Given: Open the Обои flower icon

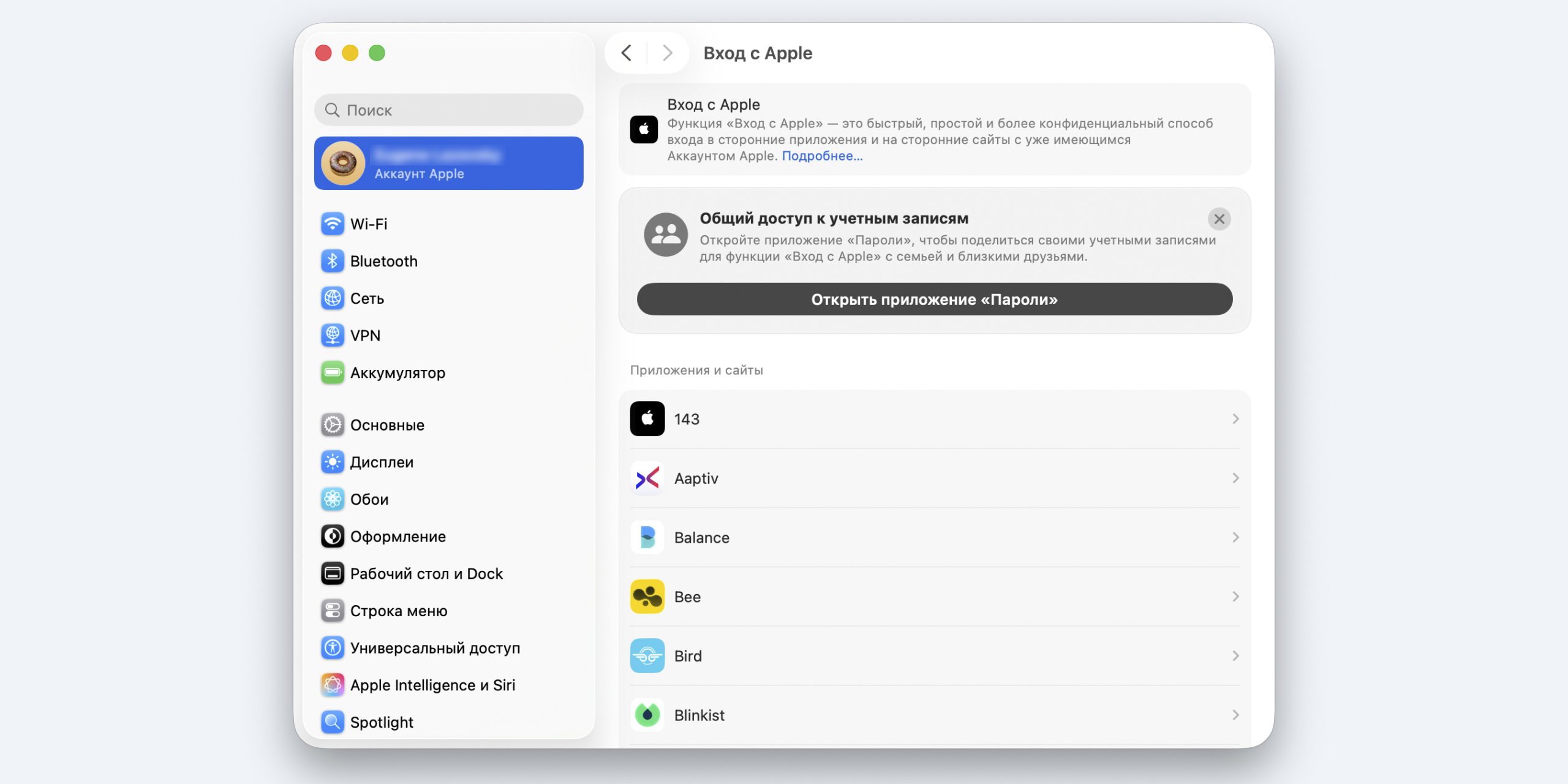Looking at the screenshot, I should [333, 500].
